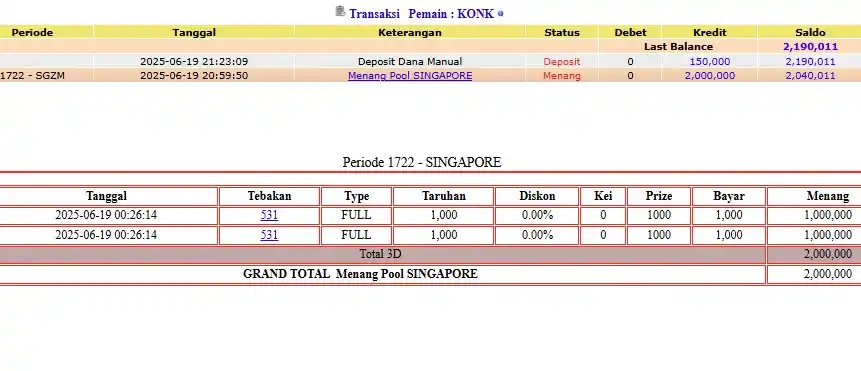Click the clipboard icon beside Transaksi title
The height and width of the screenshot is (371, 861).
tap(340, 11)
